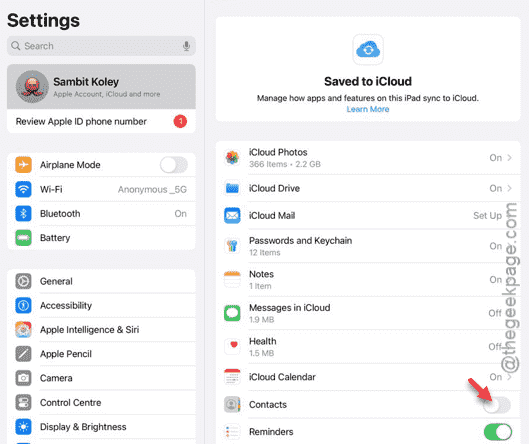Select the iCloud Mail envelope icon
Image resolution: width=529 pixels, height=444 pixels.
point(232,215)
